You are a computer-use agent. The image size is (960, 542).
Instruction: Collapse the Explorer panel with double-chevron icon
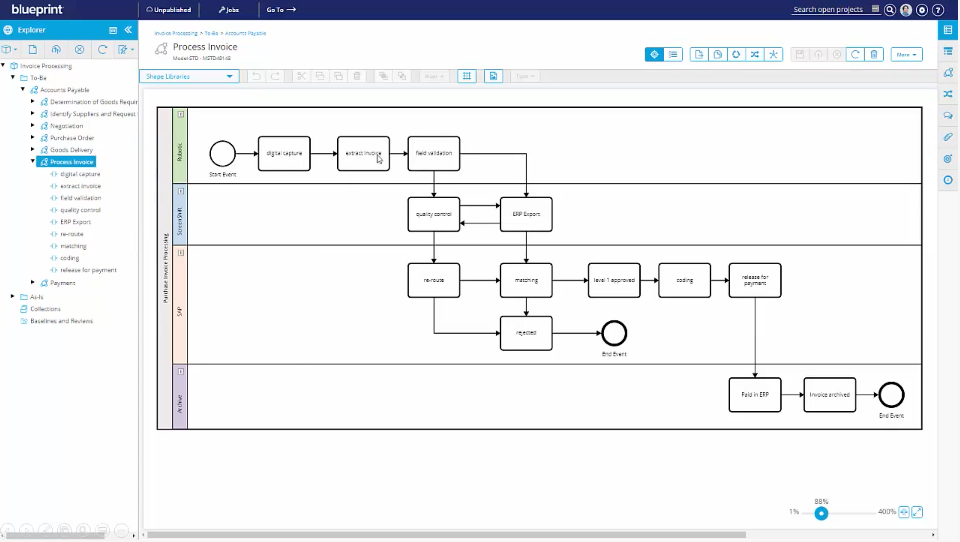[128, 30]
